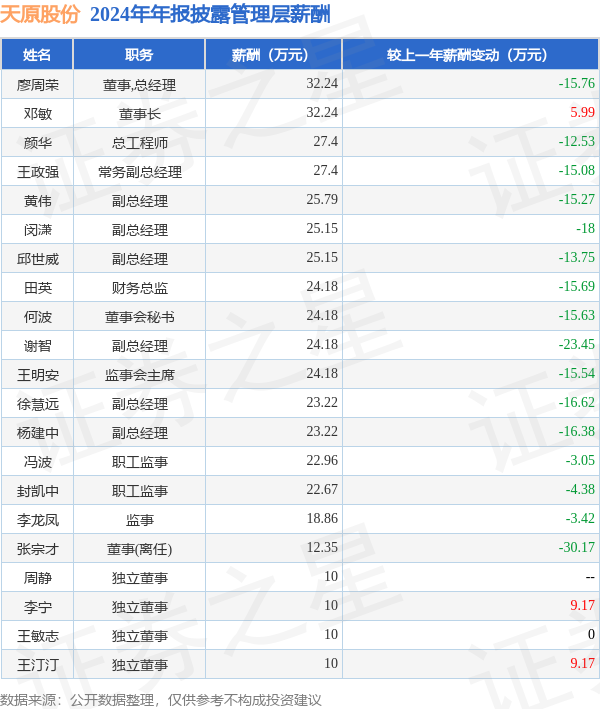Click the 董事(离任) position cell
Screen dimensions: 600x709
pos(139,548)
